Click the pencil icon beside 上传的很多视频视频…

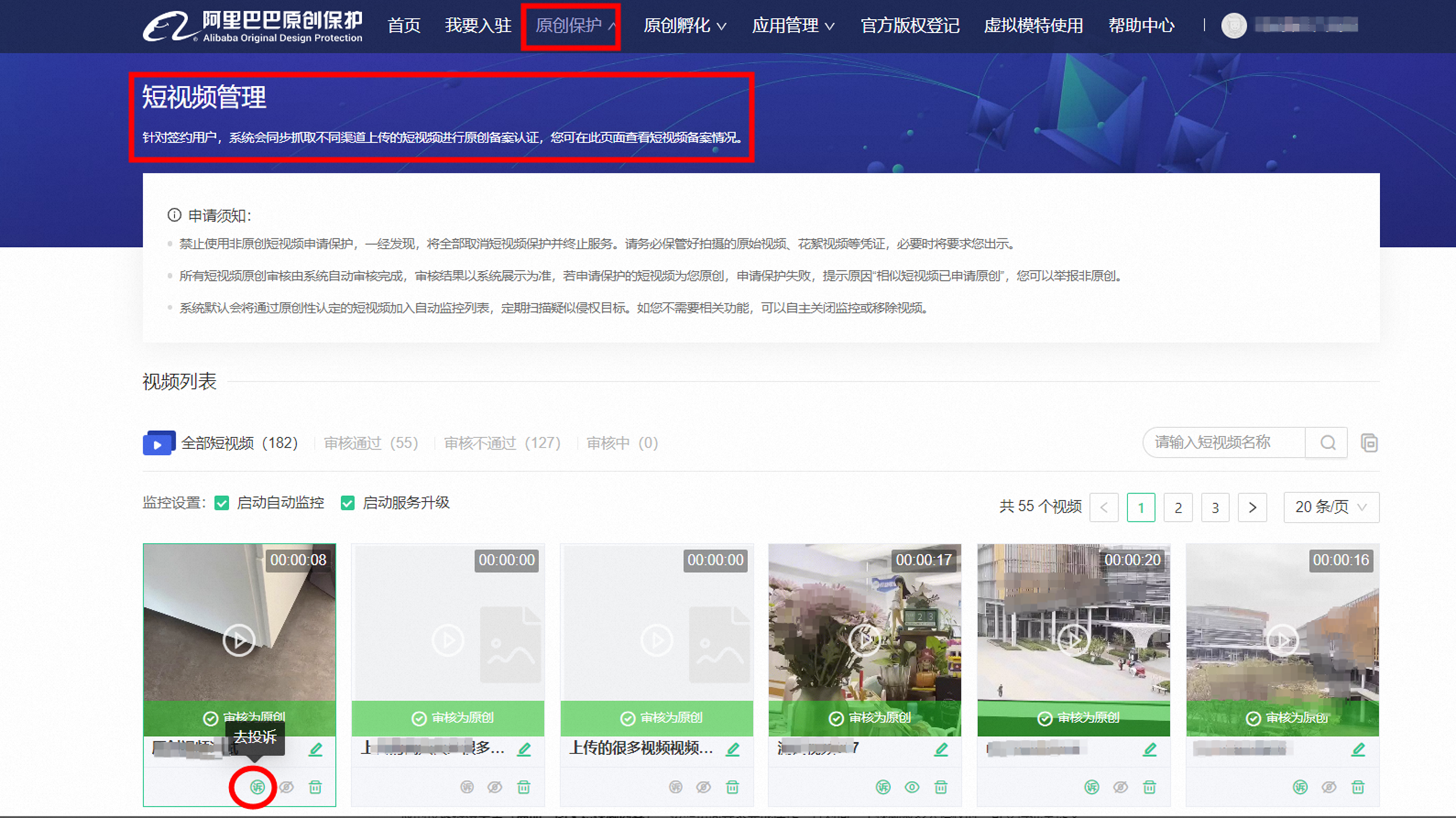click(732, 749)
